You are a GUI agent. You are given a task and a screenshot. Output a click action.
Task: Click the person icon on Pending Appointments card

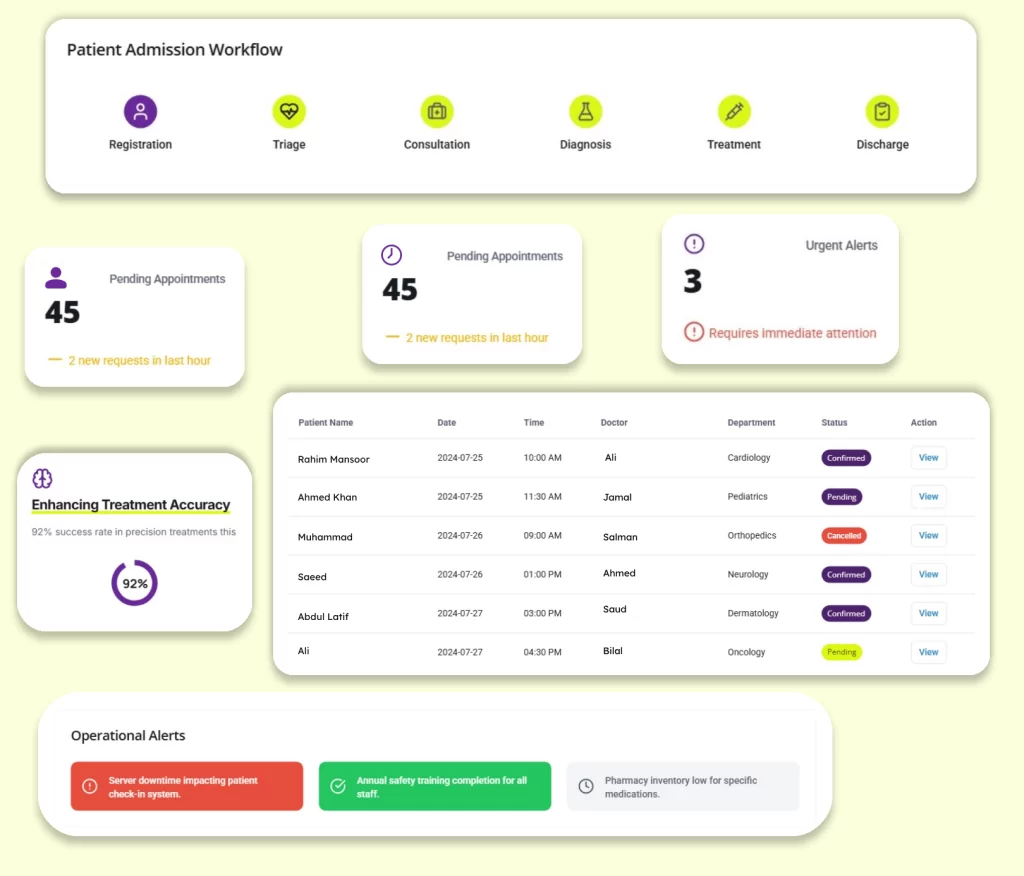point(56,278)
